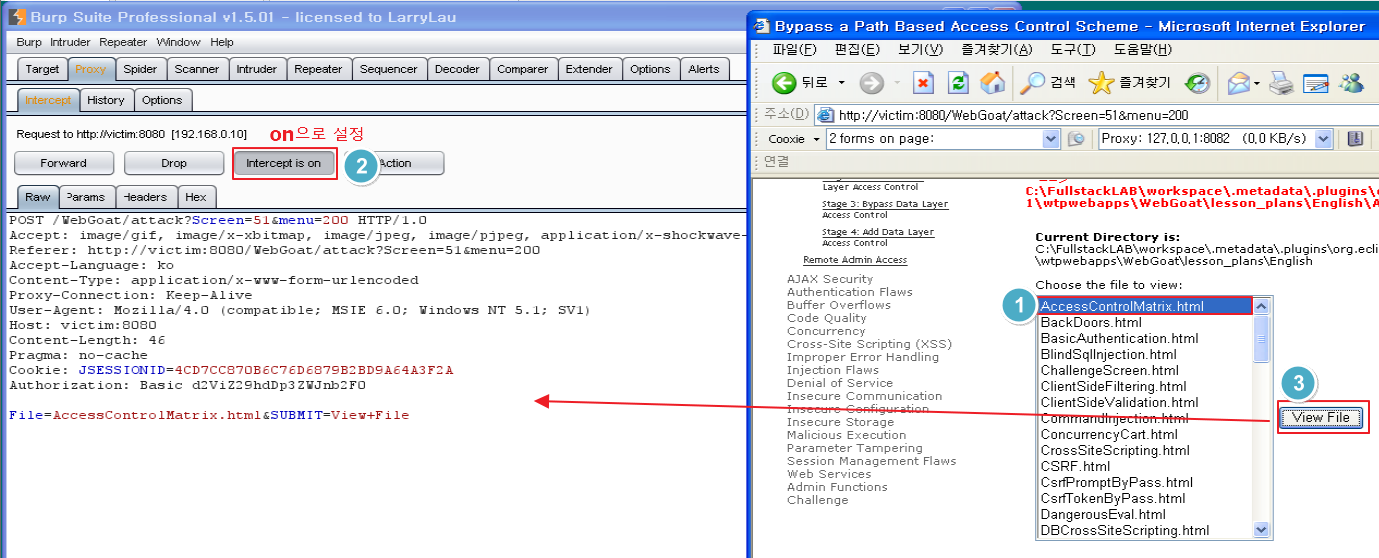
Task: Click the Drop button in Burp
Action: 174,163
